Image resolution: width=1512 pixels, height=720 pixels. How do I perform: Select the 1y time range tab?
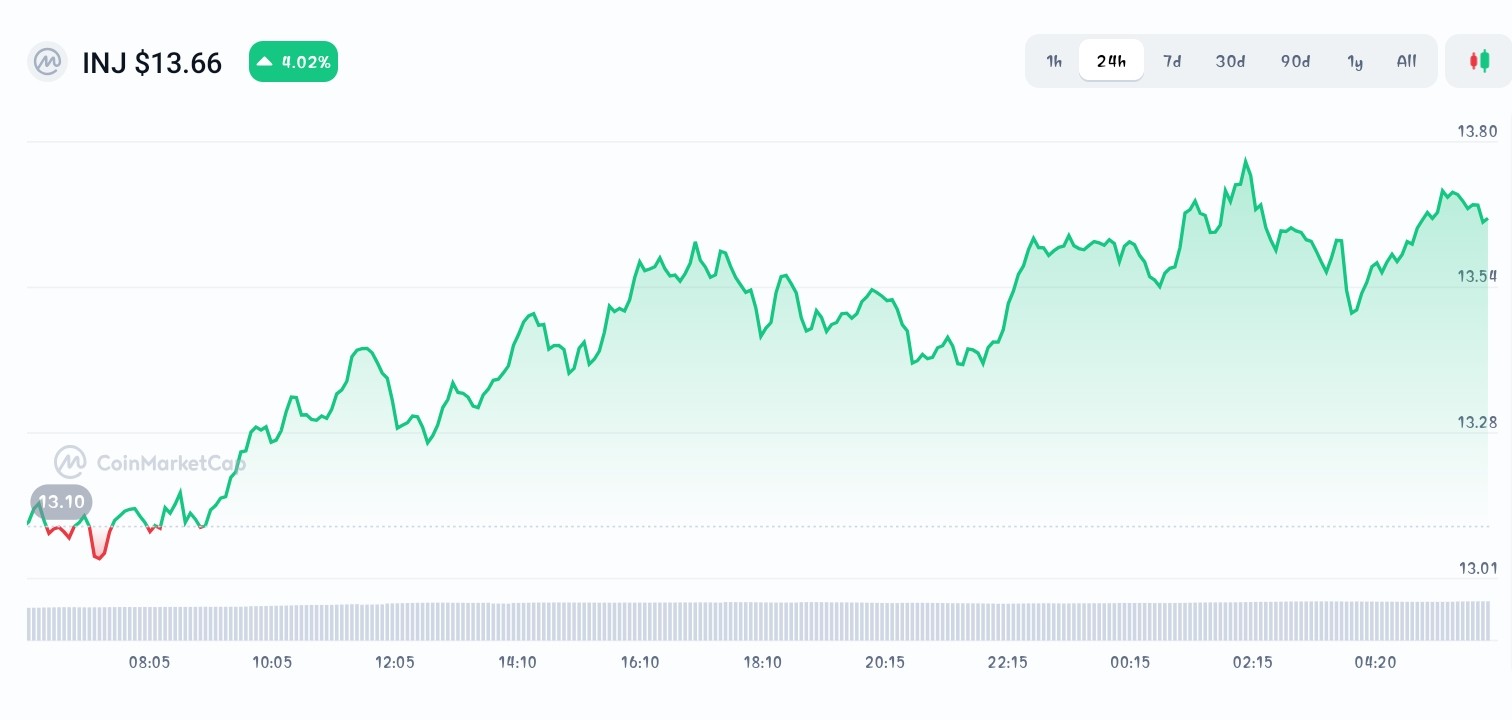(x=1355, y=61)
